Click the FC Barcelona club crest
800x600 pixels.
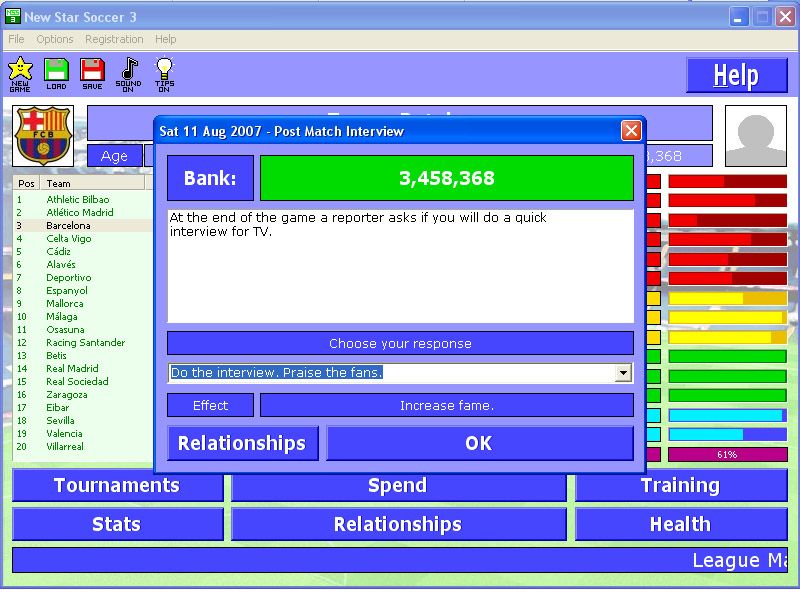tap(45, 136)
